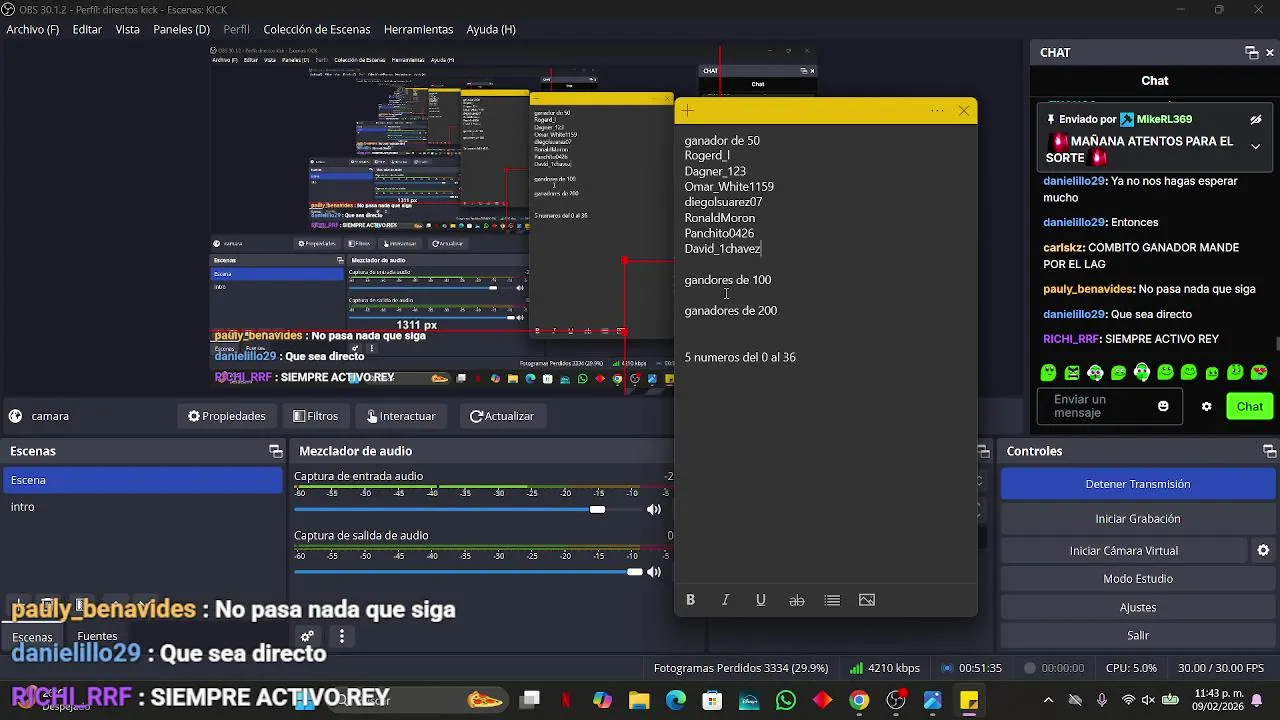Screen dimensions: 1280x720
Task: Mute Captura de salida de audio speaker
Action: (x=654, y=572)
